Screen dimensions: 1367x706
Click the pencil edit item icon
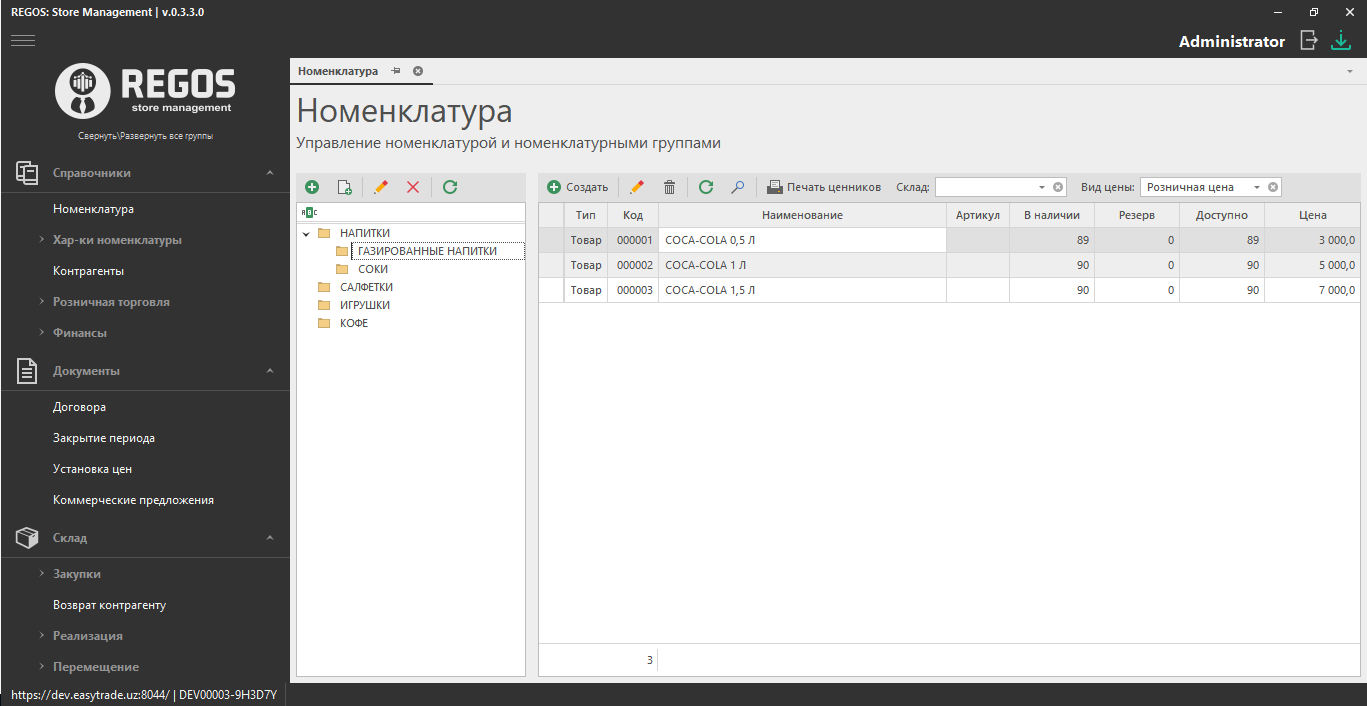click(x=637, y=187)
